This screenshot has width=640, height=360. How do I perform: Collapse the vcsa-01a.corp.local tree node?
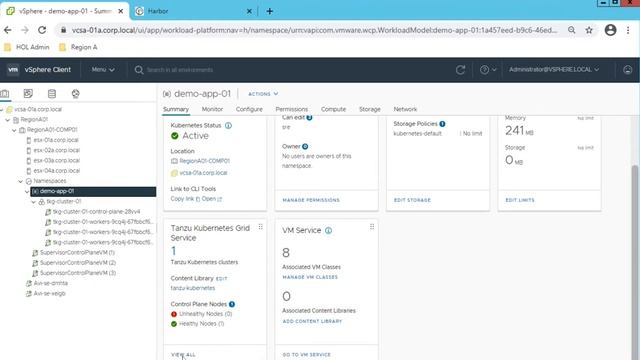click(x=2, y=109)
